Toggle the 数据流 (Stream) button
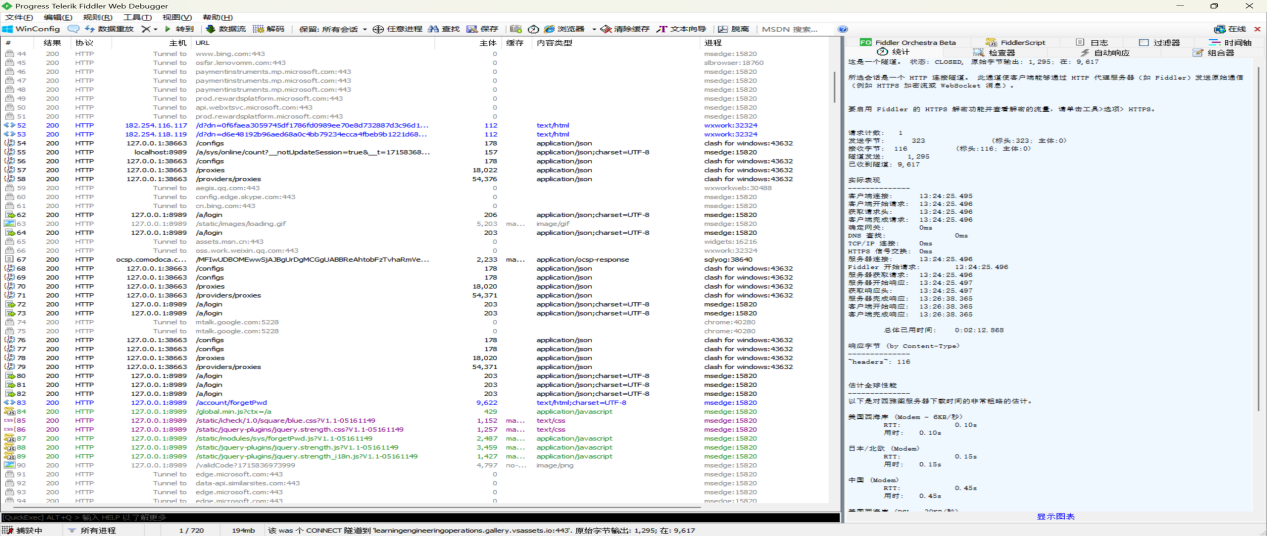Image resolution: width=1267 pixels, height=536 pixels. 225,29
